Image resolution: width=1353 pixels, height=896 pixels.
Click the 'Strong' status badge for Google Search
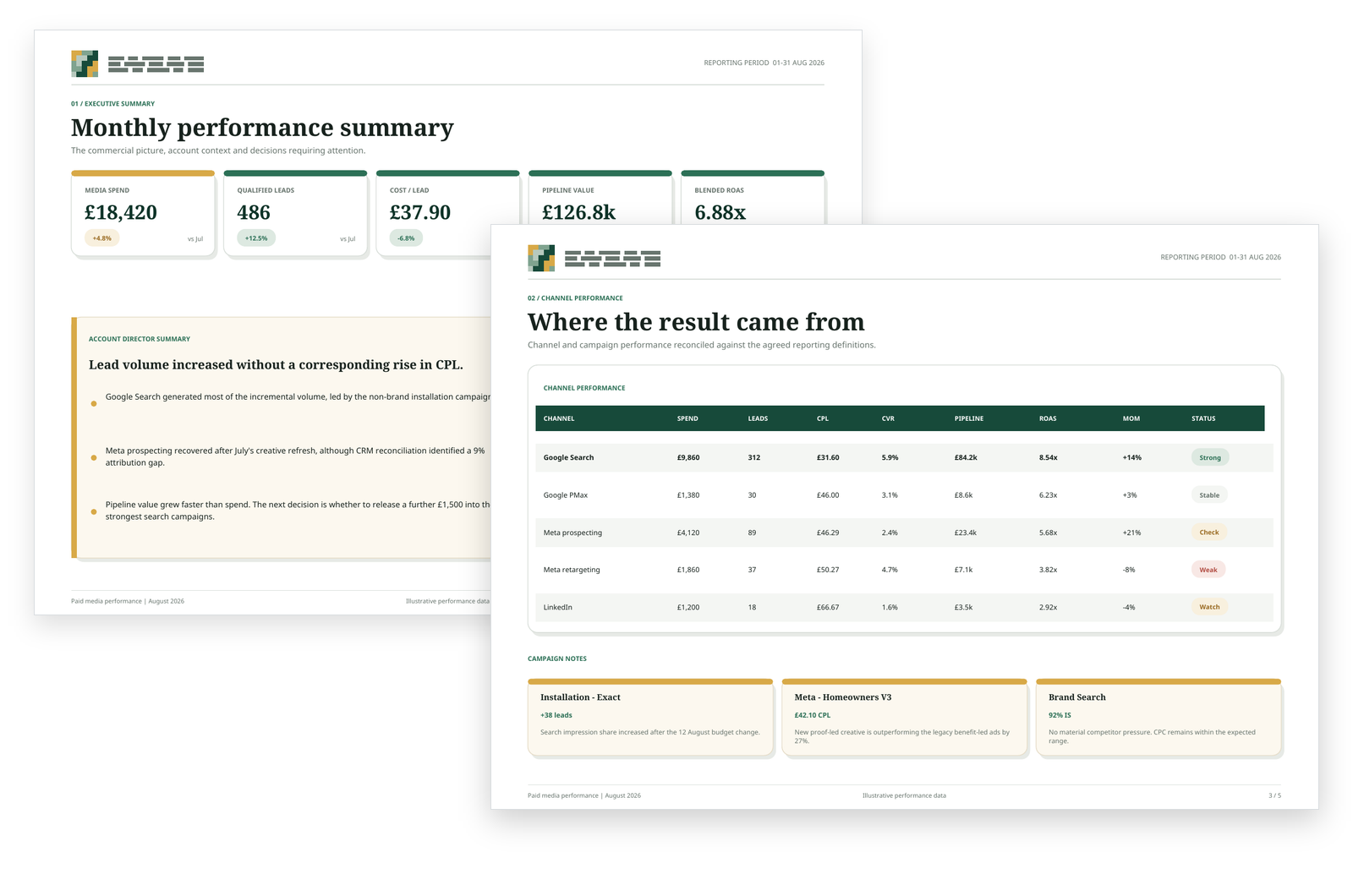1210,457
